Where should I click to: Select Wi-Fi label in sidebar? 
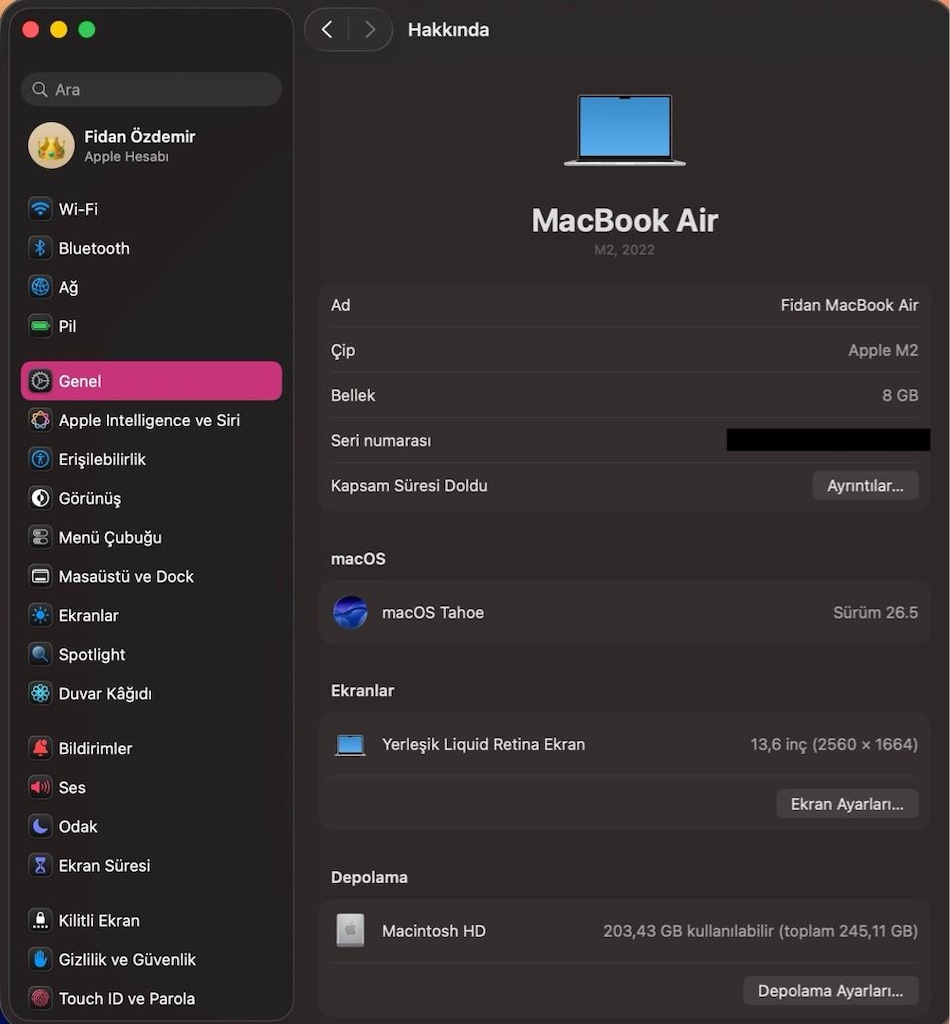tap(78, 209)
